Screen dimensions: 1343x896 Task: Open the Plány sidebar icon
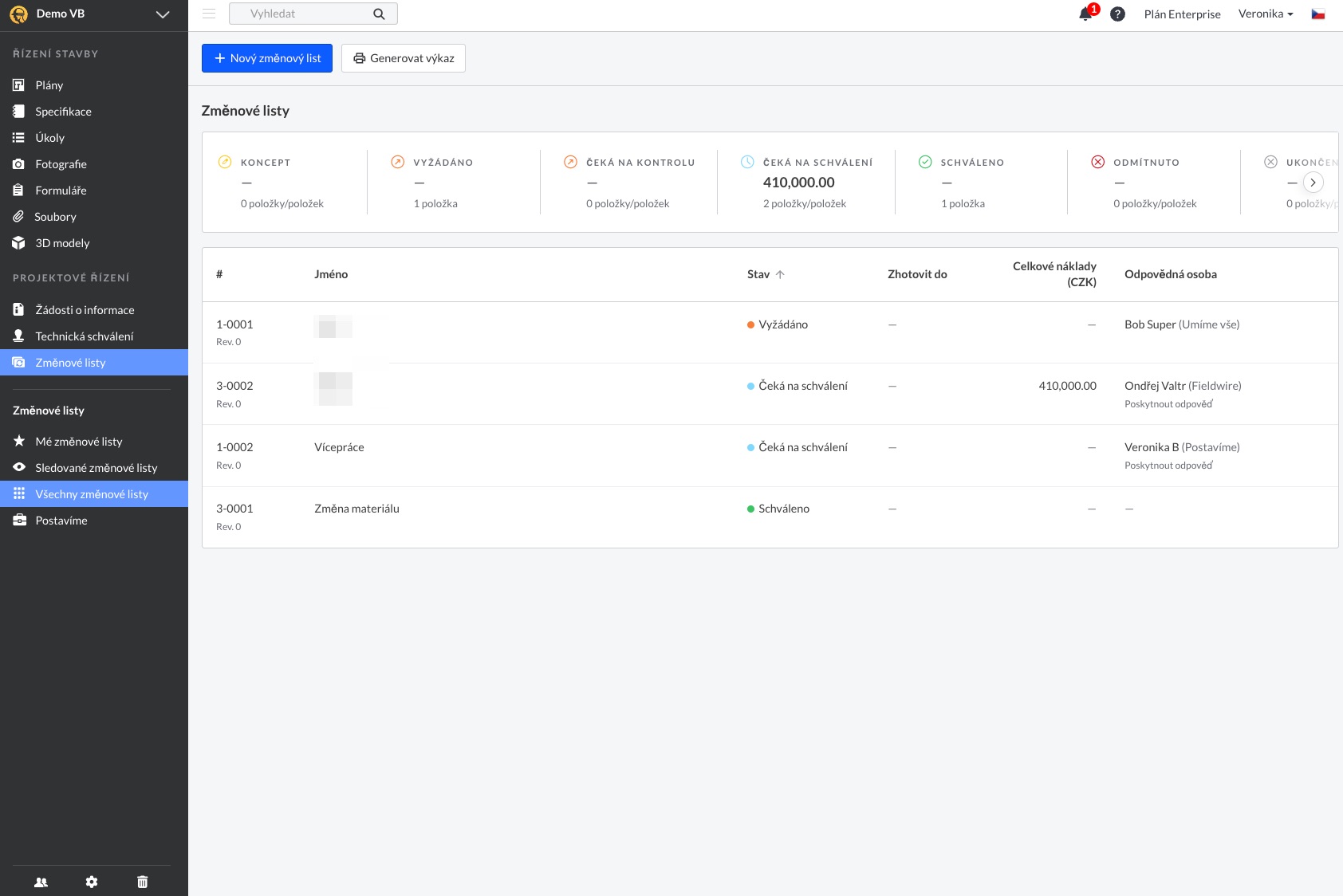tap(18, 84)
